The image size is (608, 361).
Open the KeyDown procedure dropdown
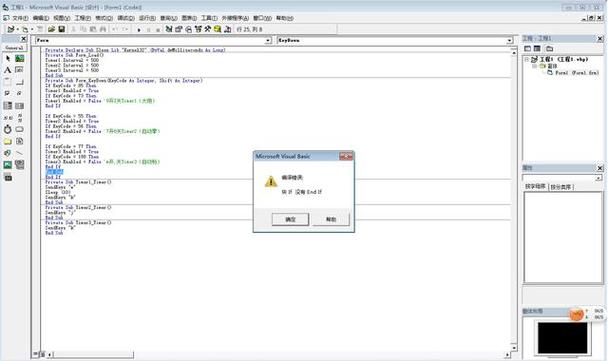pos(510,40)
